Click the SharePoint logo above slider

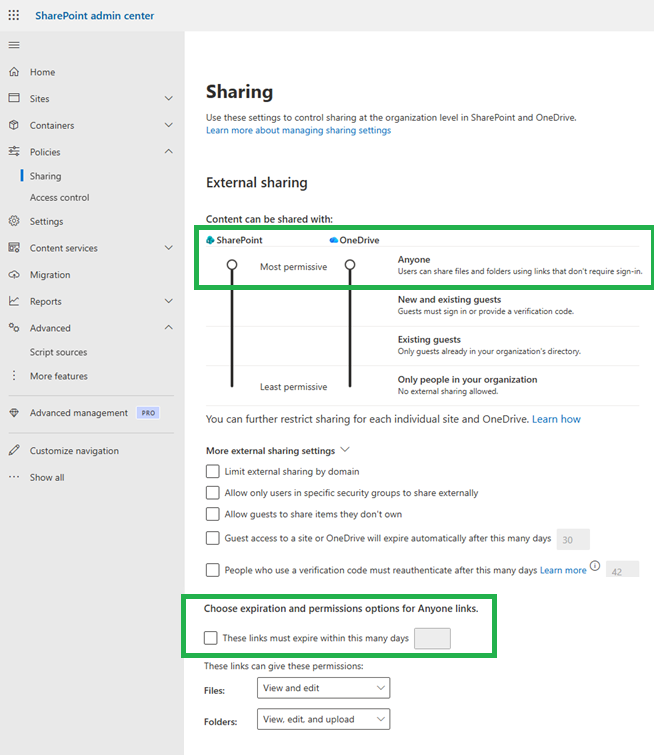210,240
